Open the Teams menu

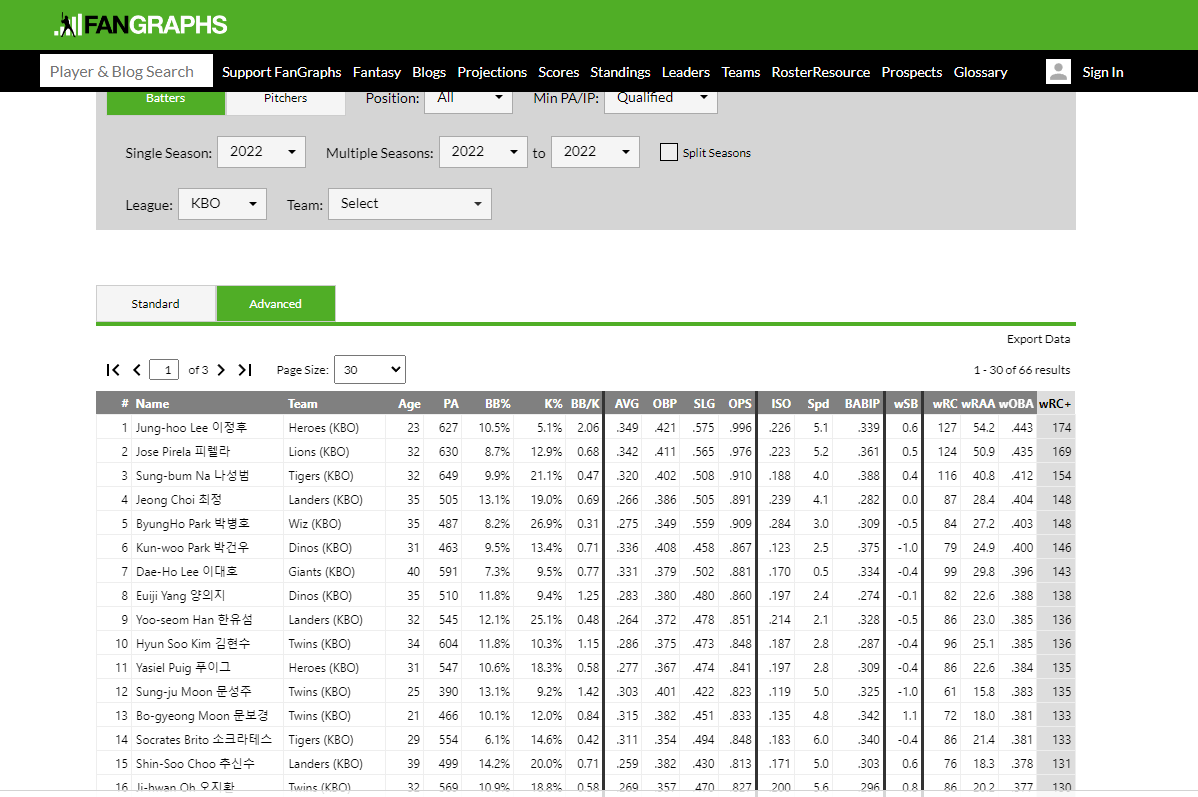(x=741, y=72)
